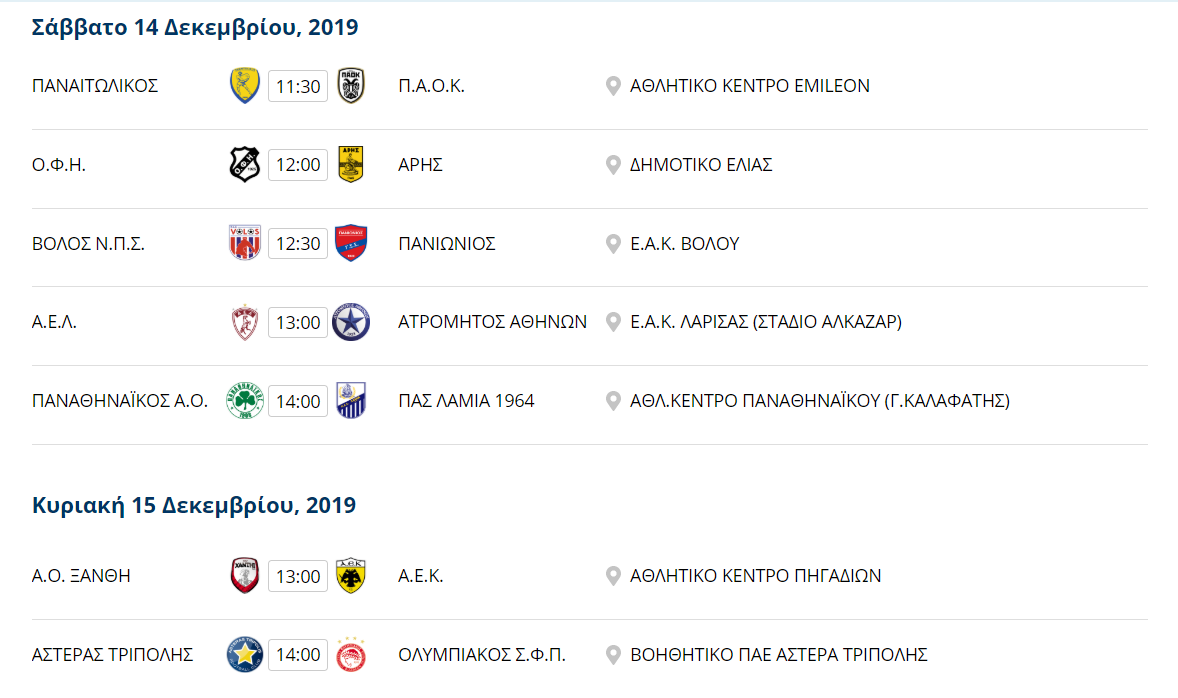Click ΑΘΛΗΤΙΚΟ ΚΕΝΤΡΟ ΠΗΓΑΔΙΩΝ venue text
Viewport: 1178px width, 698px height.
(x=756, y=576)
